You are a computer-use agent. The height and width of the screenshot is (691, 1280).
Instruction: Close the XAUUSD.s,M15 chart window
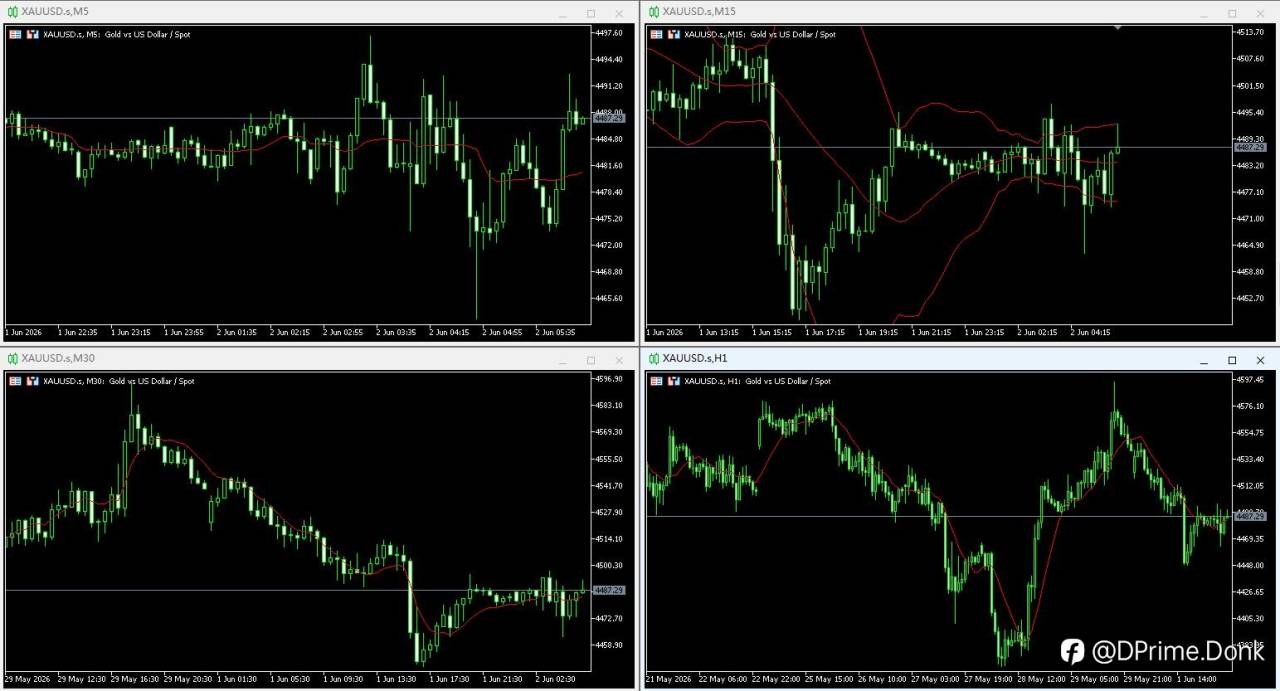[1260, 12]
